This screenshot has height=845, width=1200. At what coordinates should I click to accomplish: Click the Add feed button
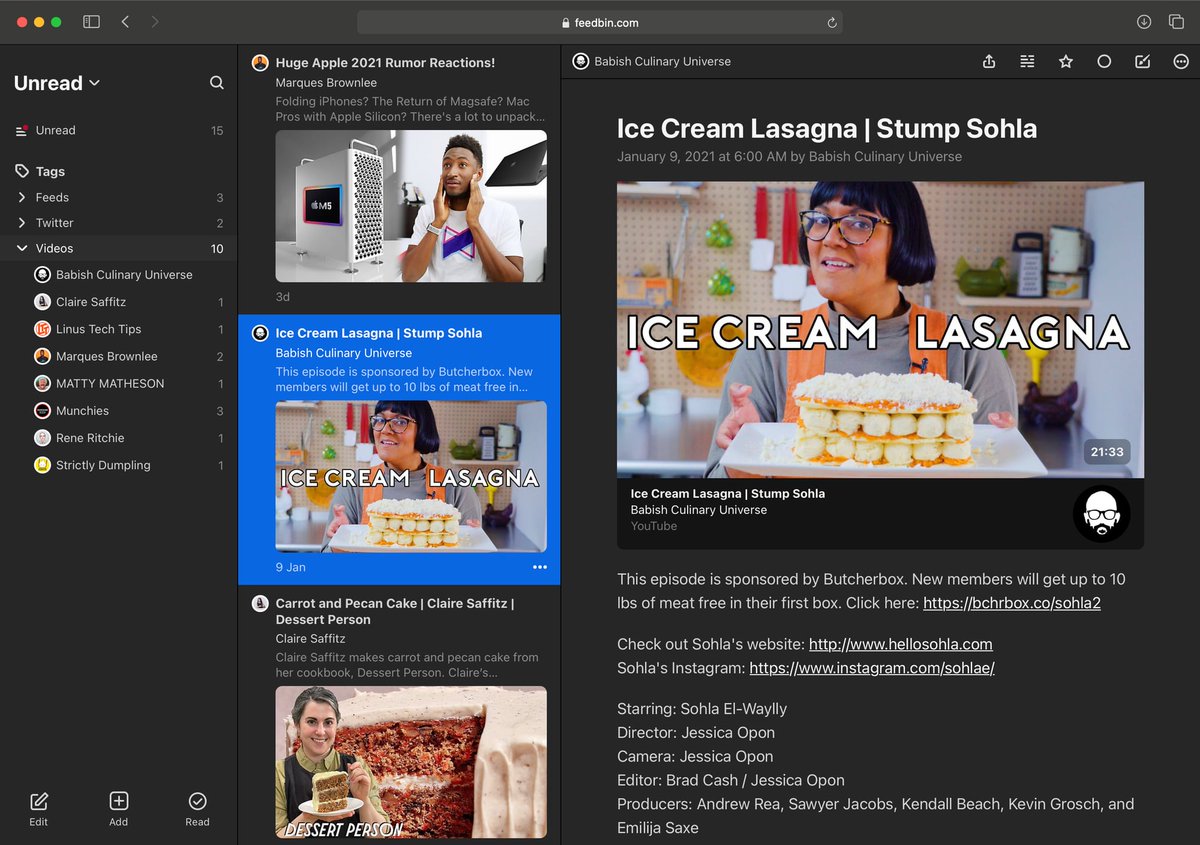[x=118, y=809]
